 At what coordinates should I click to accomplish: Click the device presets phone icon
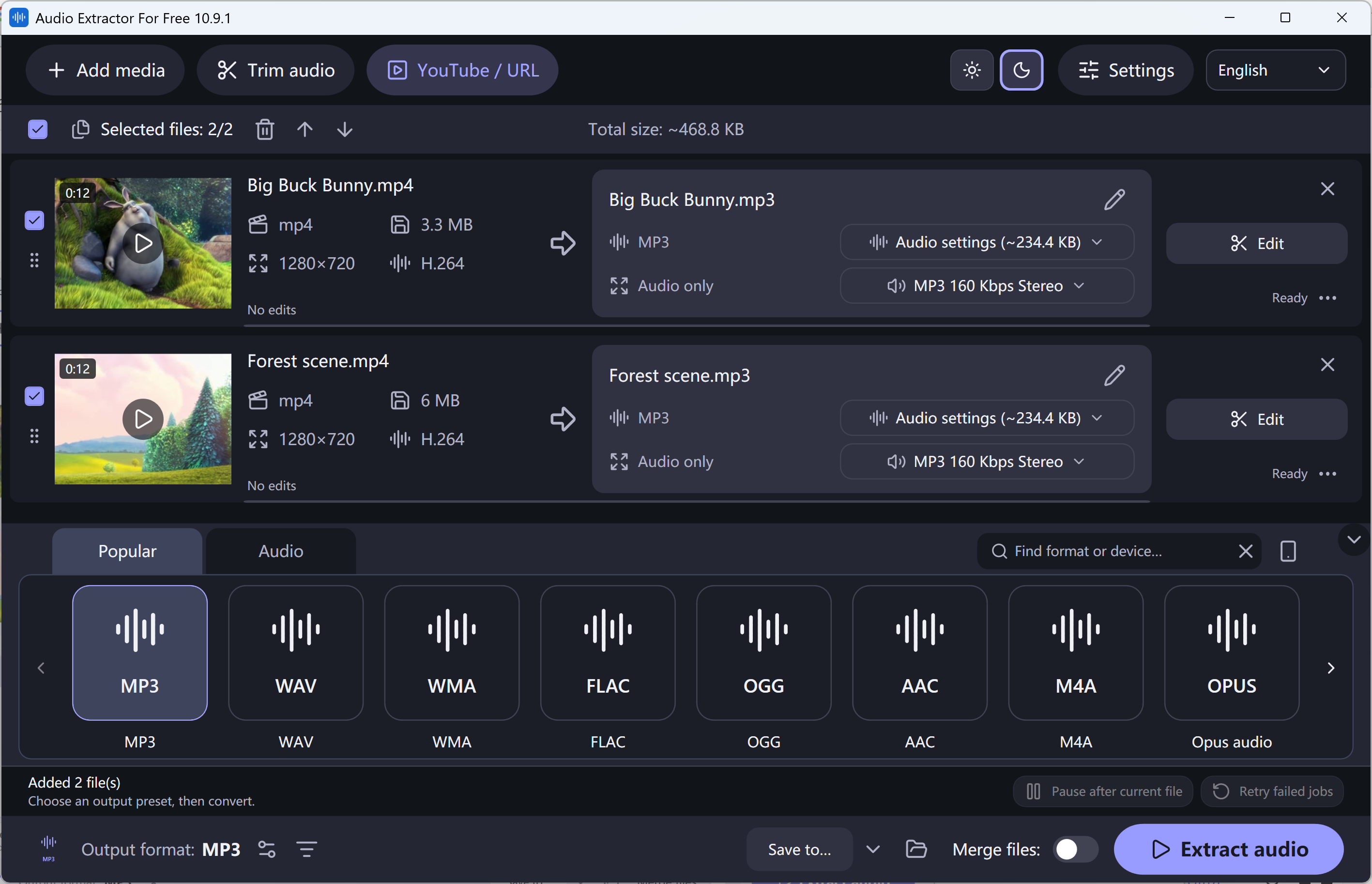coord(1288,551)
